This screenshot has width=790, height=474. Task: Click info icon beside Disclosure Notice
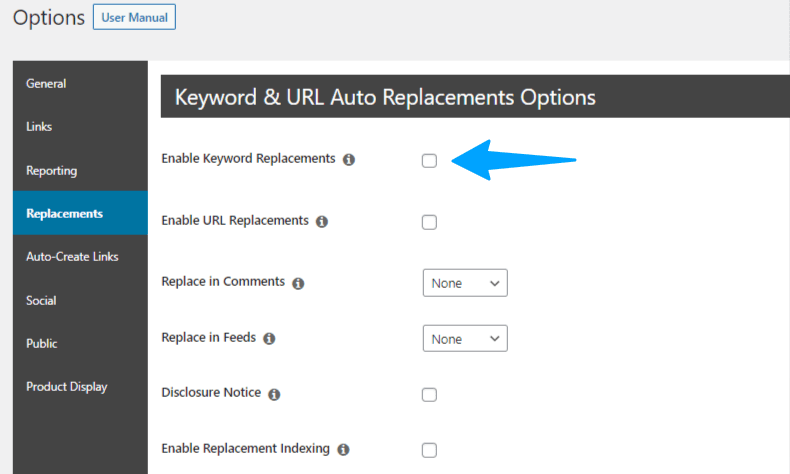coord(274,394)
